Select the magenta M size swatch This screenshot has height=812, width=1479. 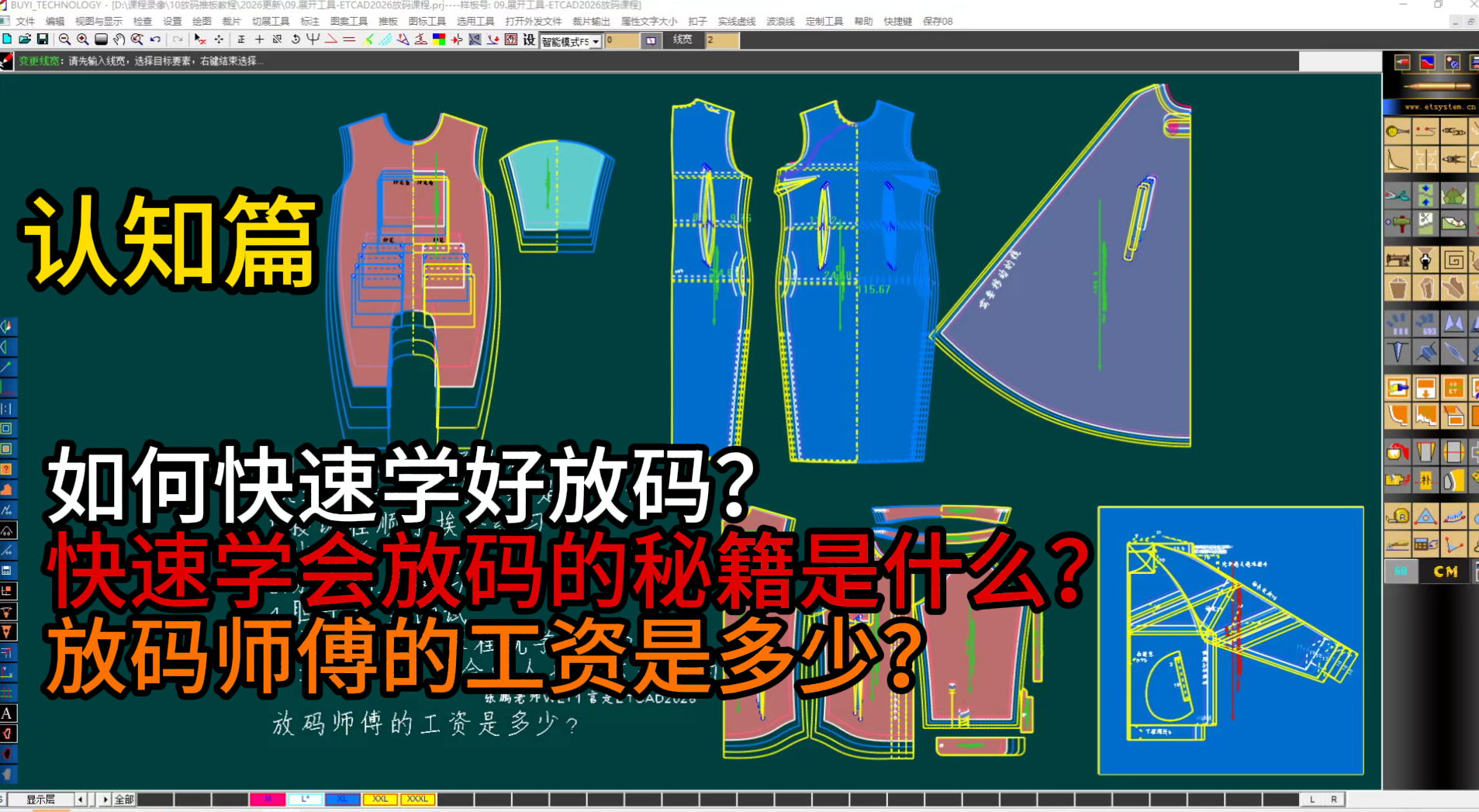pyautogui.click(x=268, y=799)
